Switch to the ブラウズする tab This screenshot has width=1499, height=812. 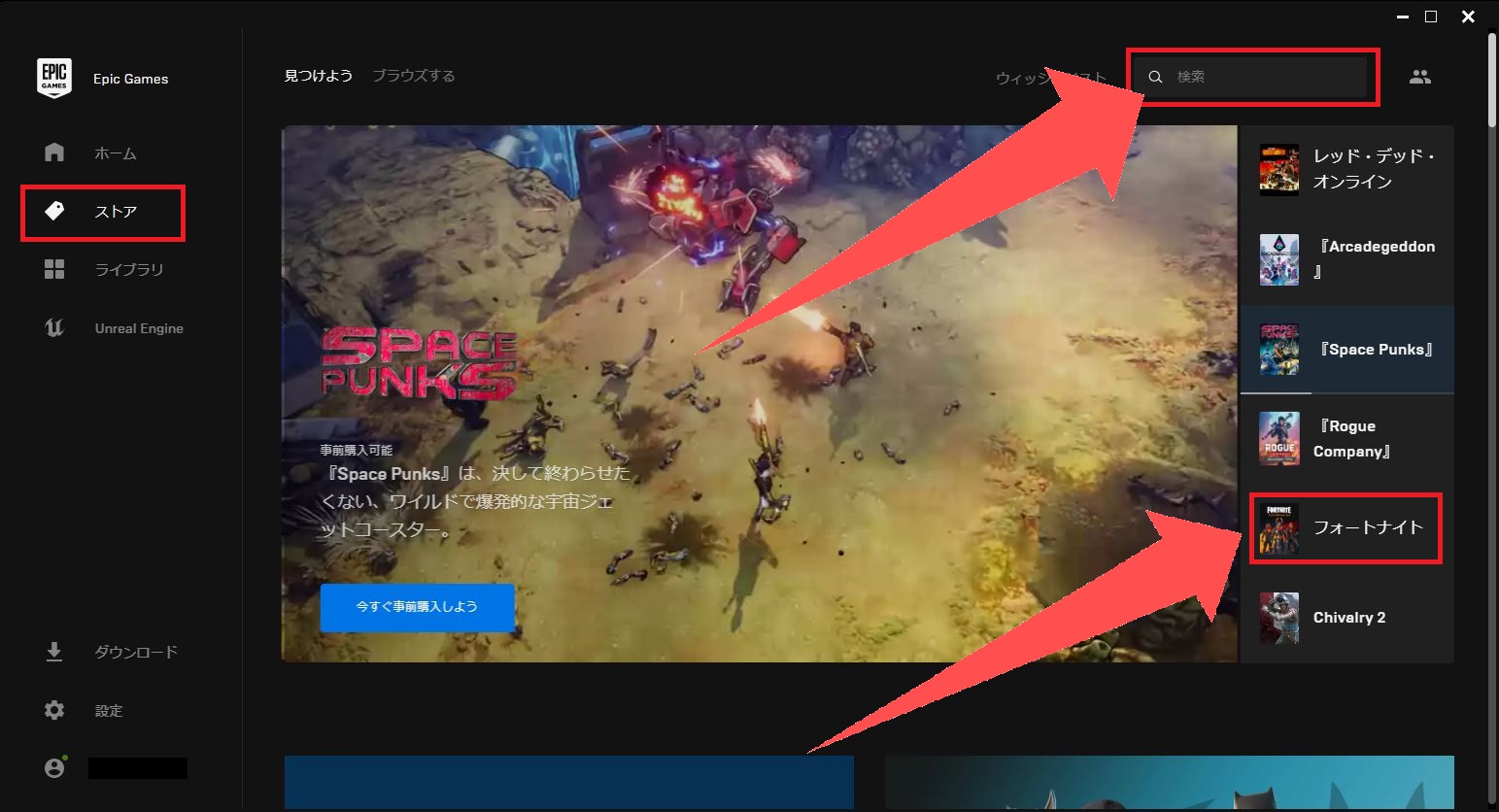414,76
